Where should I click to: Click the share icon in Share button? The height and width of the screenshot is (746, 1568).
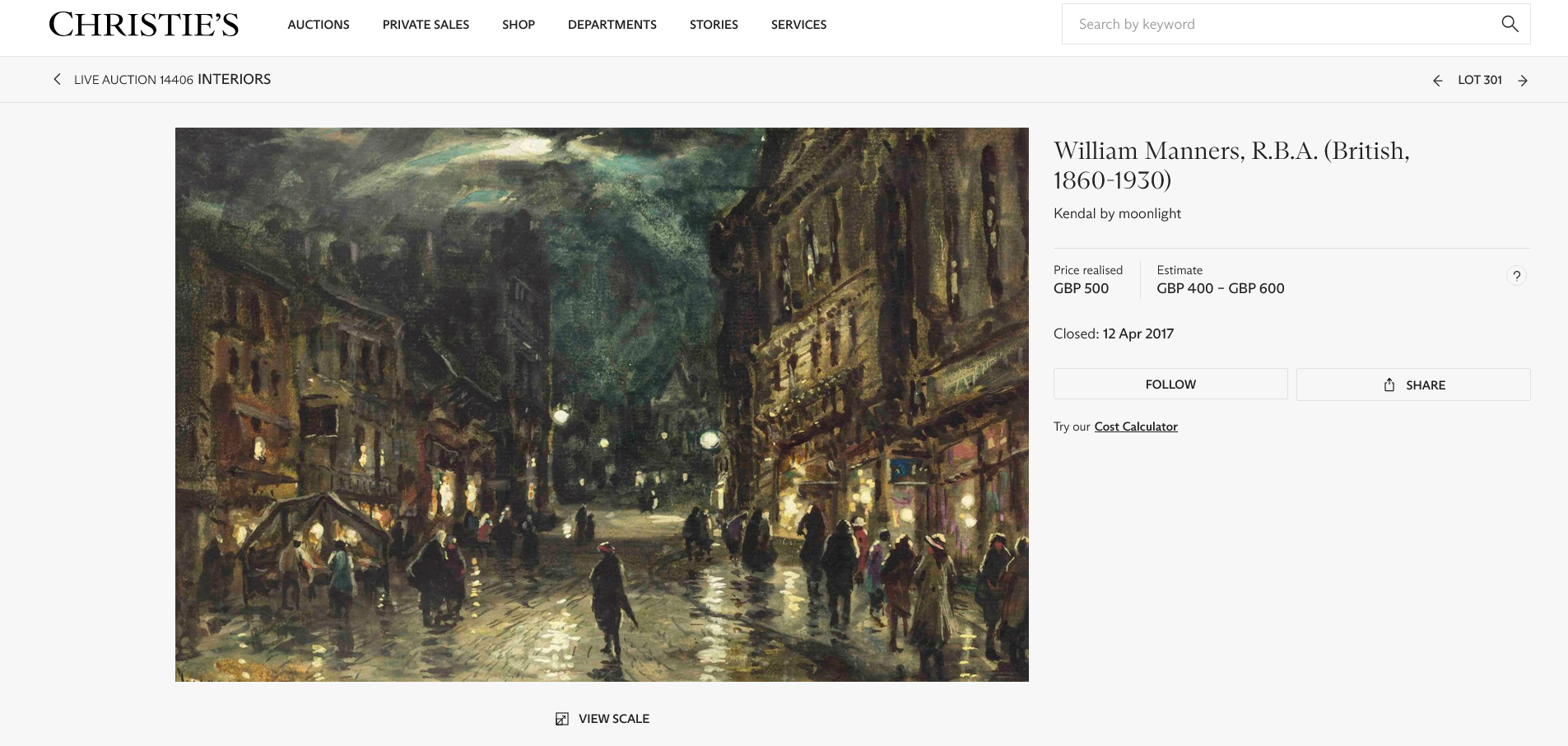pos(1389,385)
